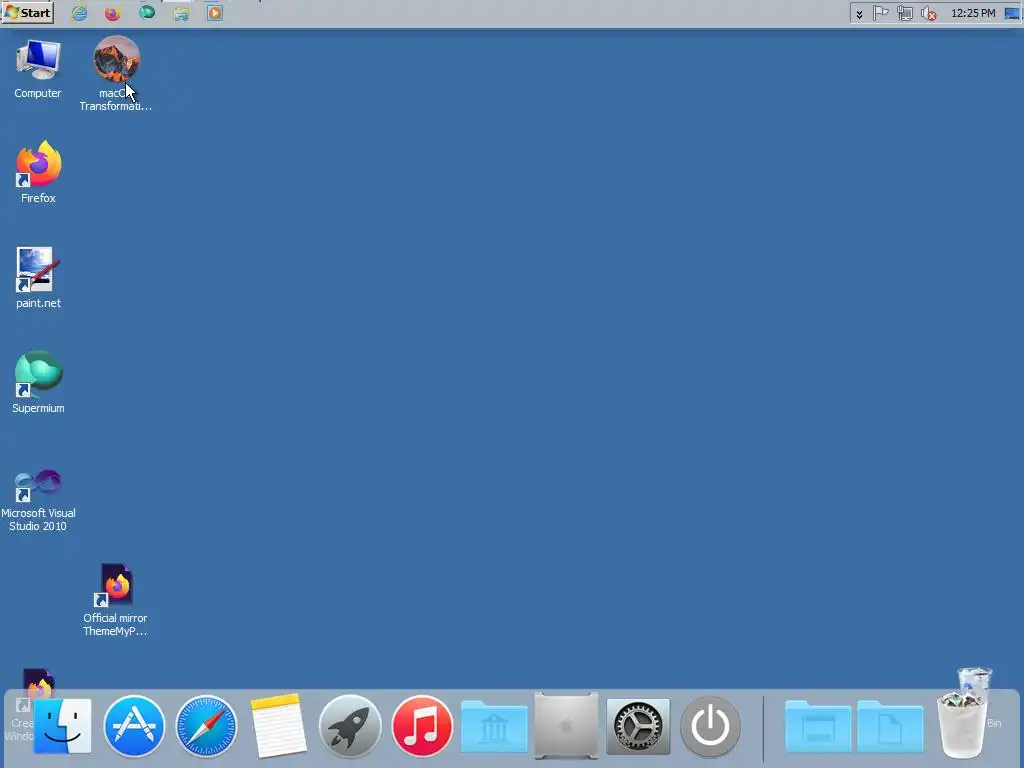Launch Internet Explorer from quick launch
The width and height of the screenshot is (1024, 768).
pyautogui.click(x=80, y=13)
